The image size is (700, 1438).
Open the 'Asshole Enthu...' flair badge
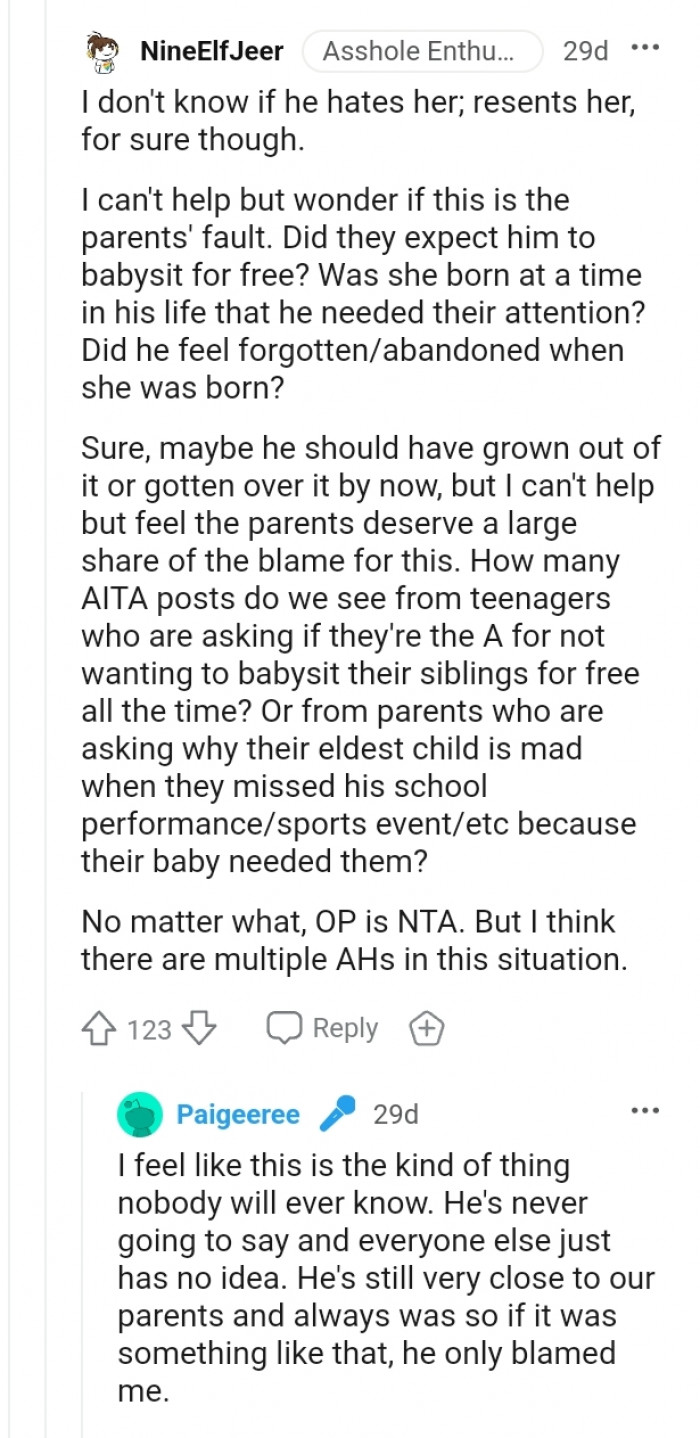tap(422, 52)
